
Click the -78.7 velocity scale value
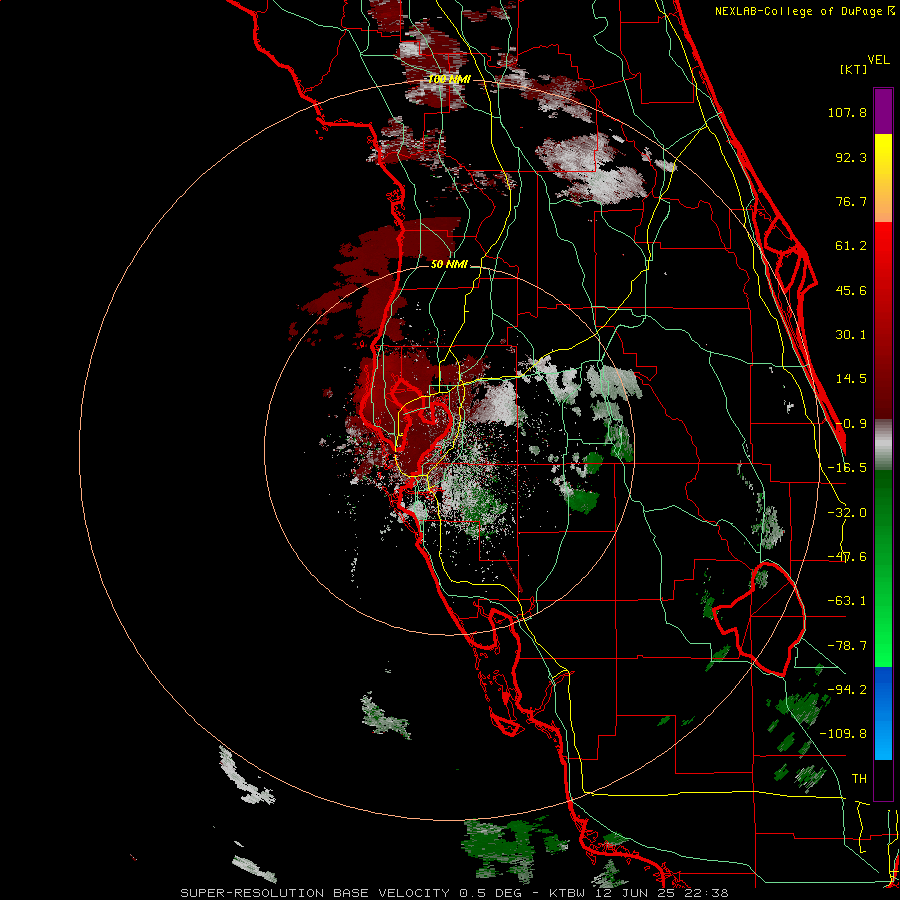(847, 646)
